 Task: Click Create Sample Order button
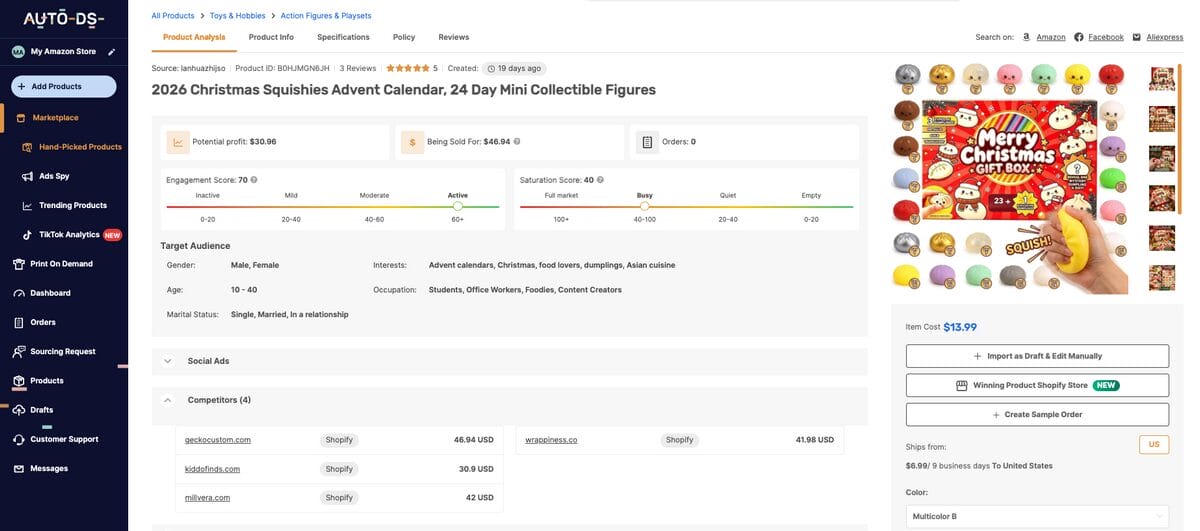click(1037, 414)
